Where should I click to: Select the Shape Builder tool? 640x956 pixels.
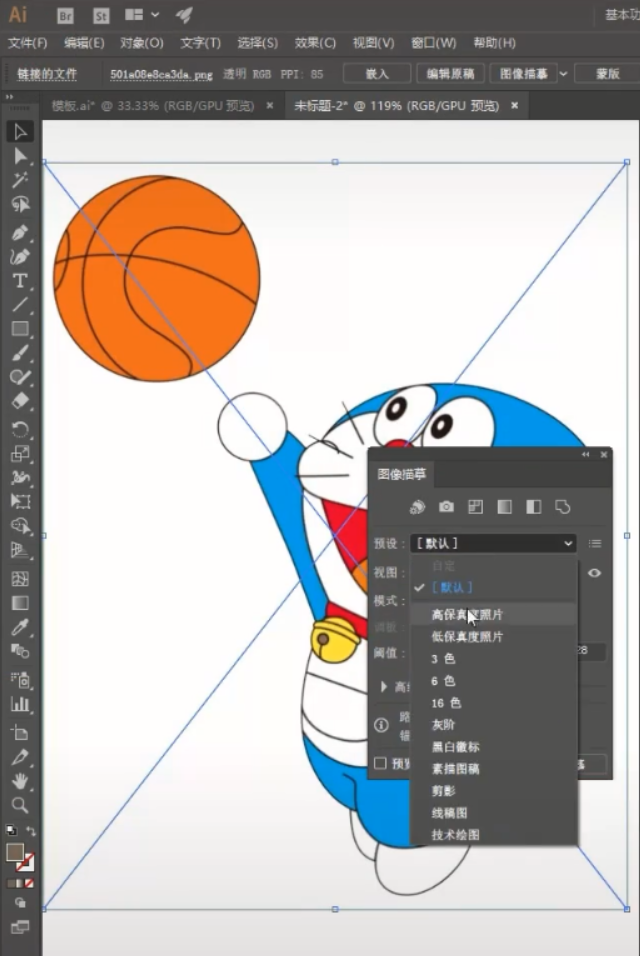click(20, 526)
